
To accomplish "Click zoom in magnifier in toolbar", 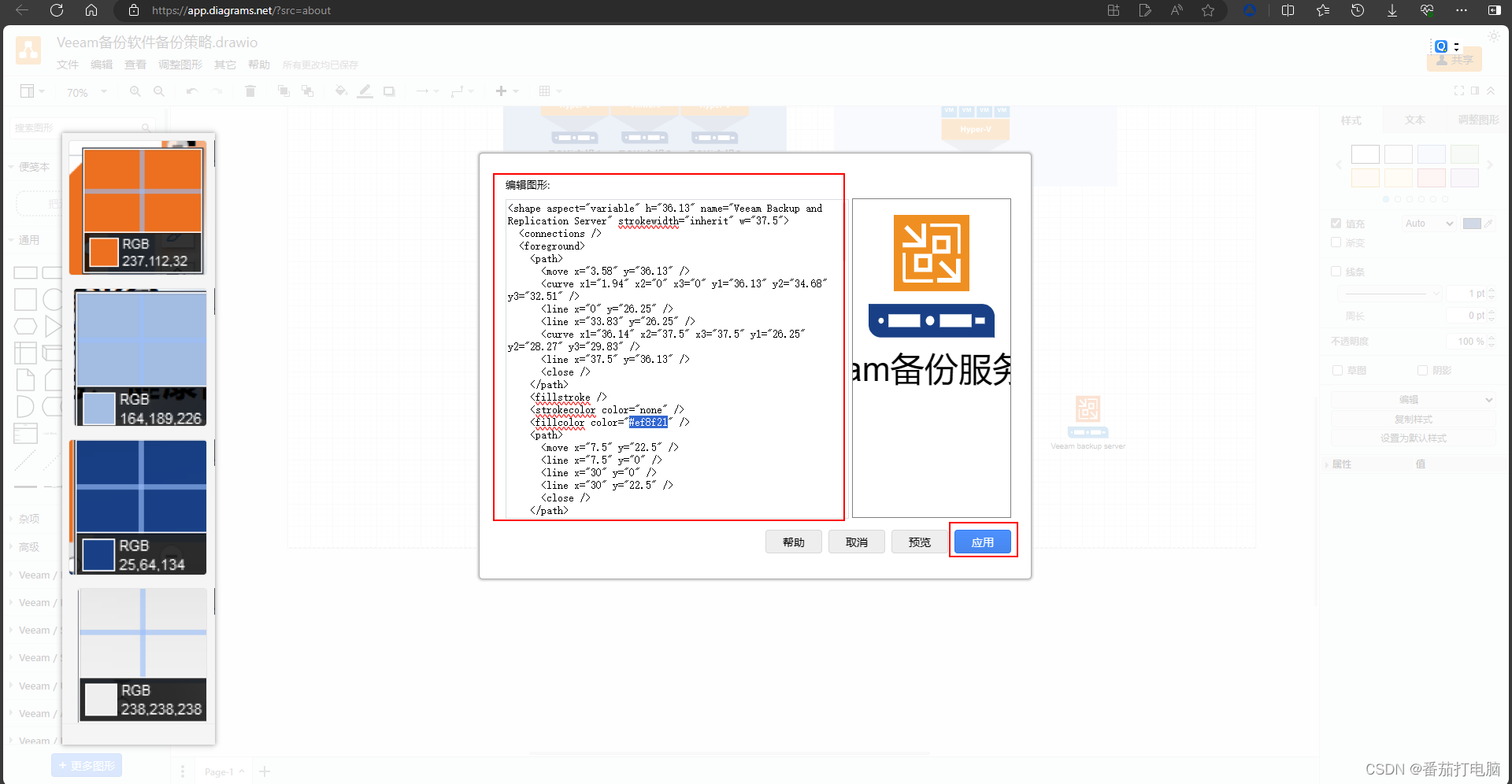I will (x=135, y=91).
